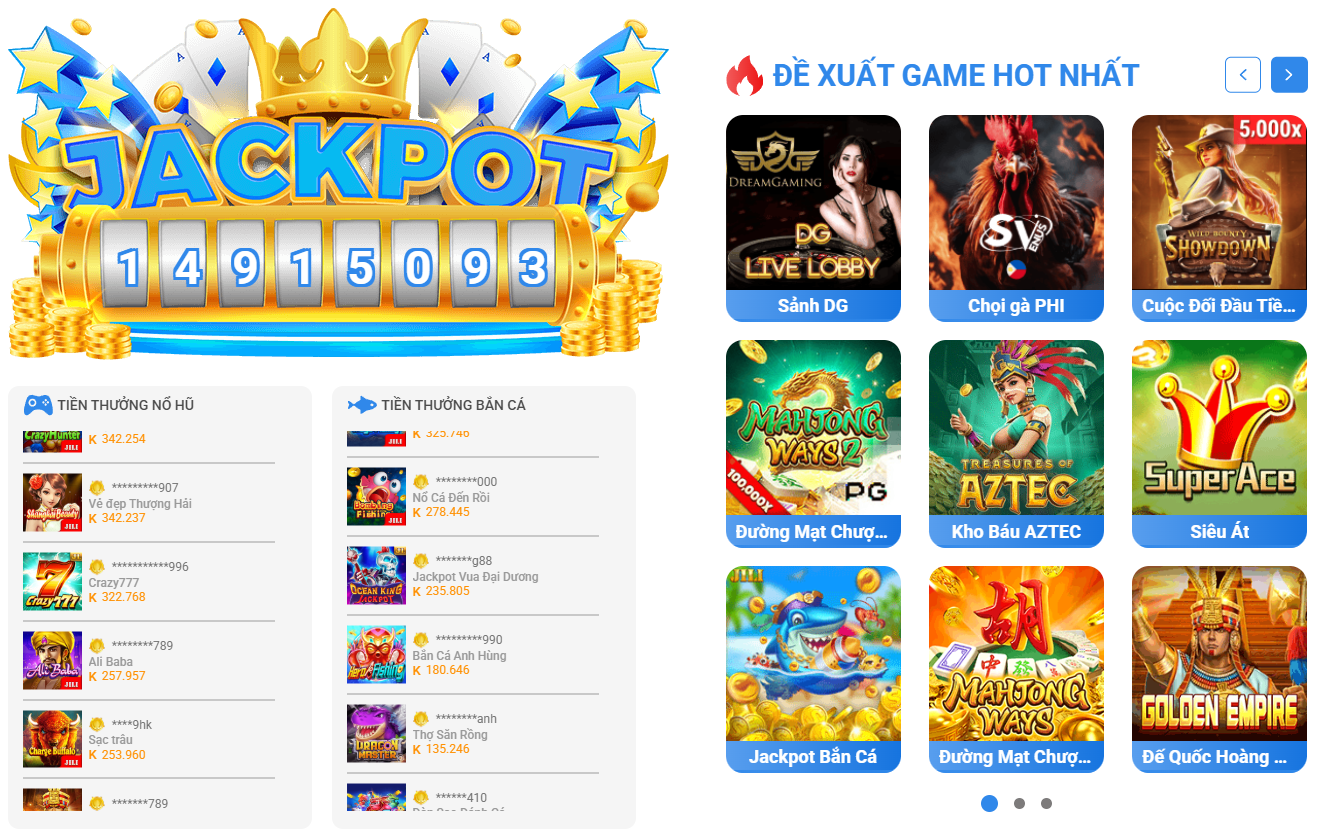Open Sảnh DG live lobby game
Viewport: 1330px width, 840px height.
(x=813, y=218)
